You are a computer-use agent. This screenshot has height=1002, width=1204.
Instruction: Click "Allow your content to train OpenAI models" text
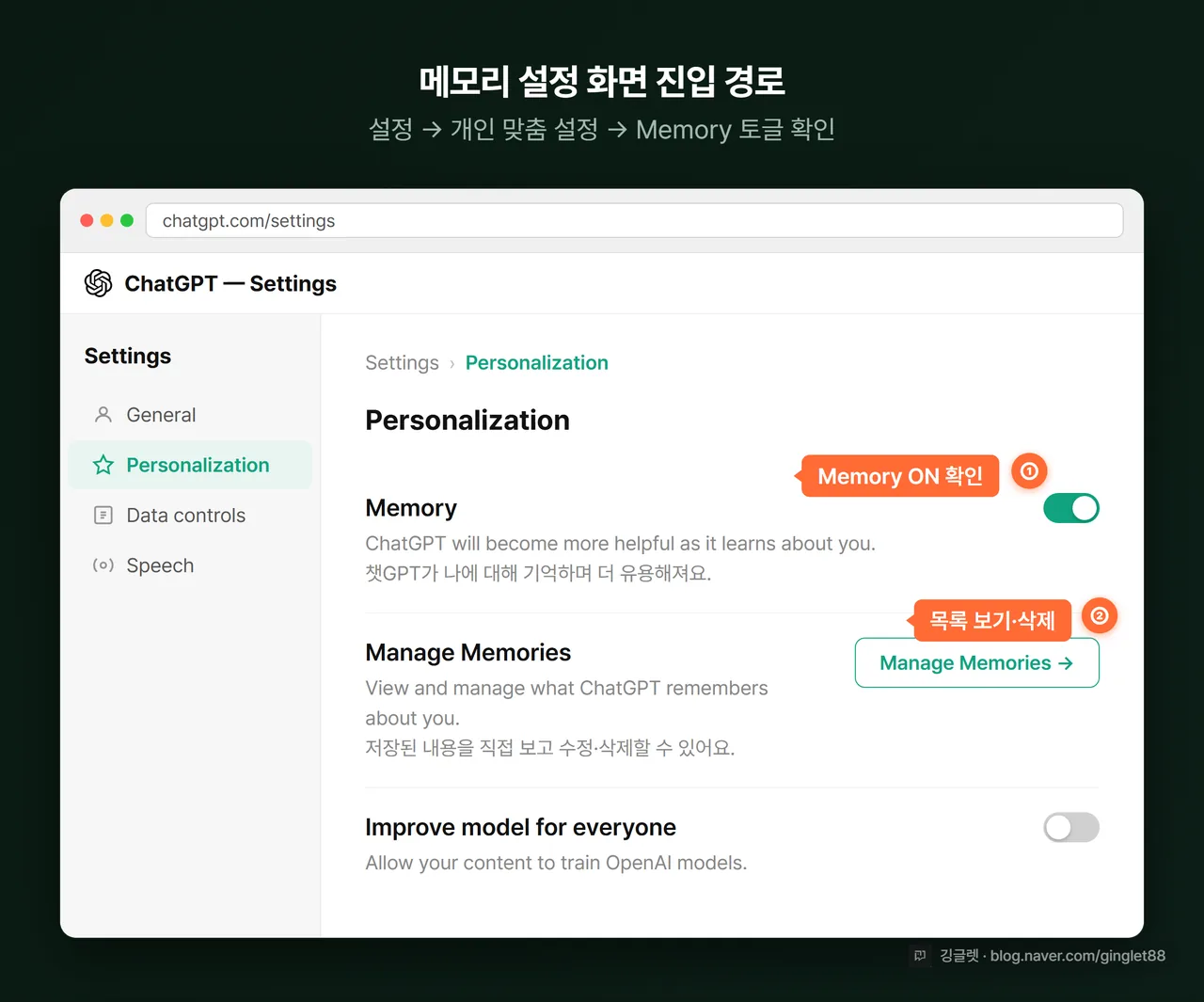pos(556,863)
